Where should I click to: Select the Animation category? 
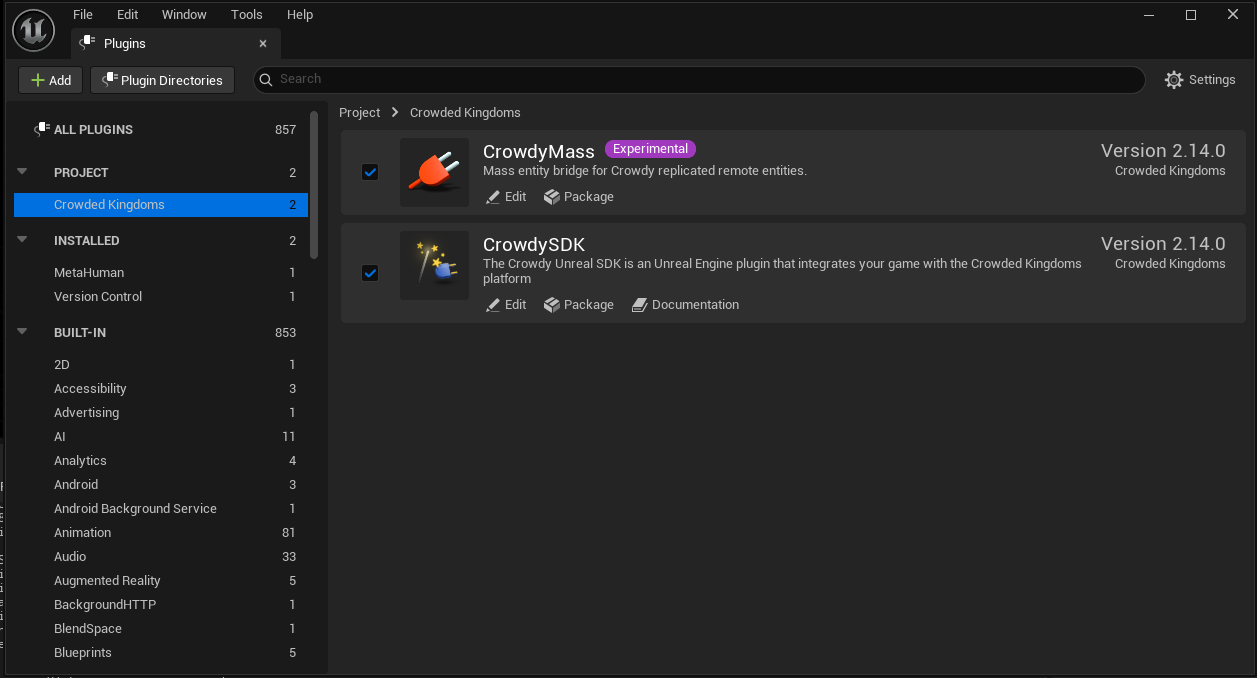coord(161,532)
